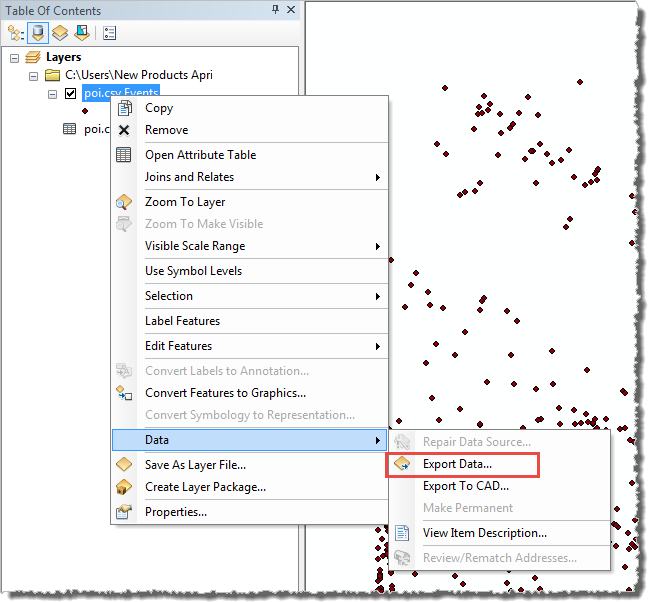Remove the layer via context menu

(166, 130)
